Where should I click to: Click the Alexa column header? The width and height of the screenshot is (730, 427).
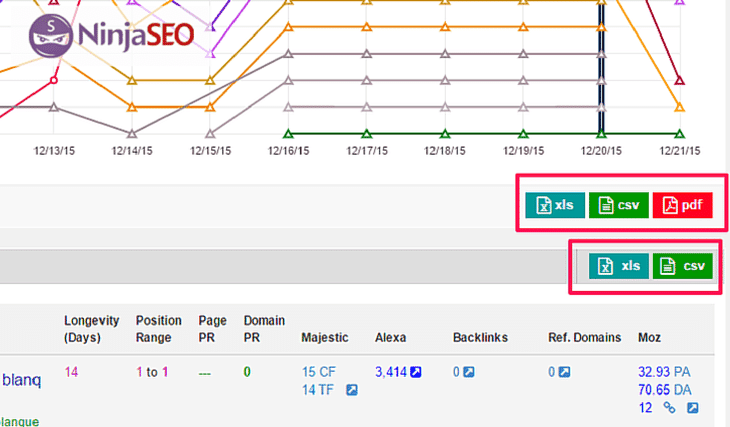[391, 338]
